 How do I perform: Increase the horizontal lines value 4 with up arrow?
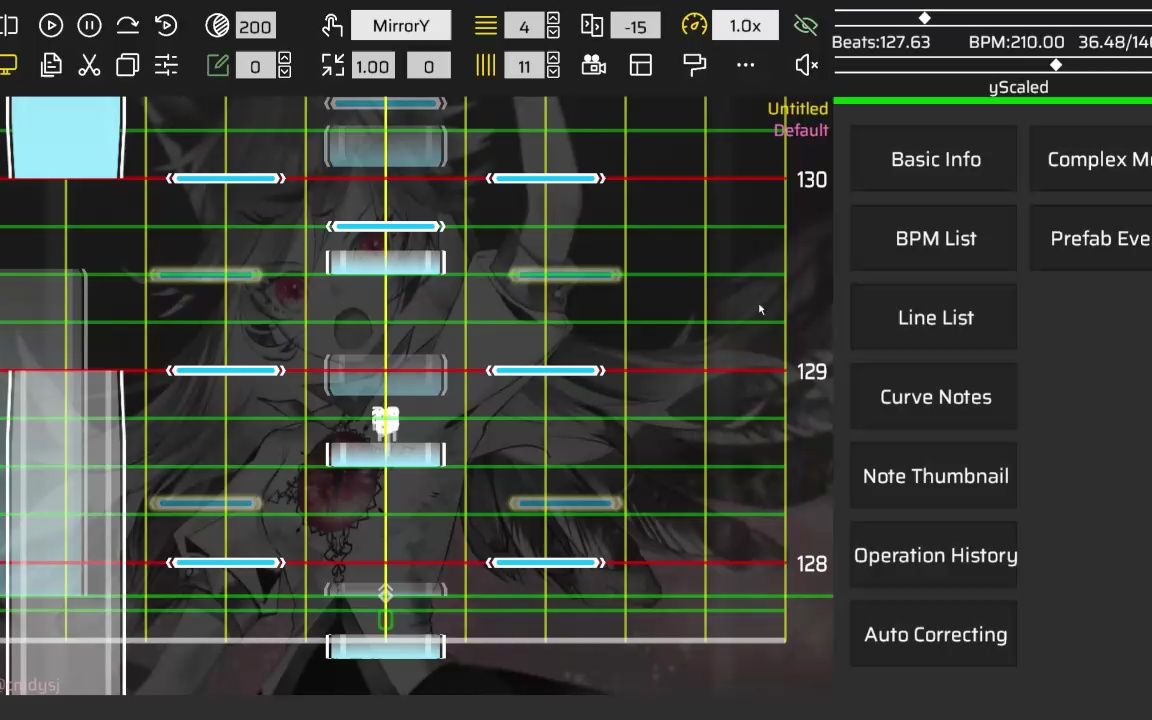point(553,18)
